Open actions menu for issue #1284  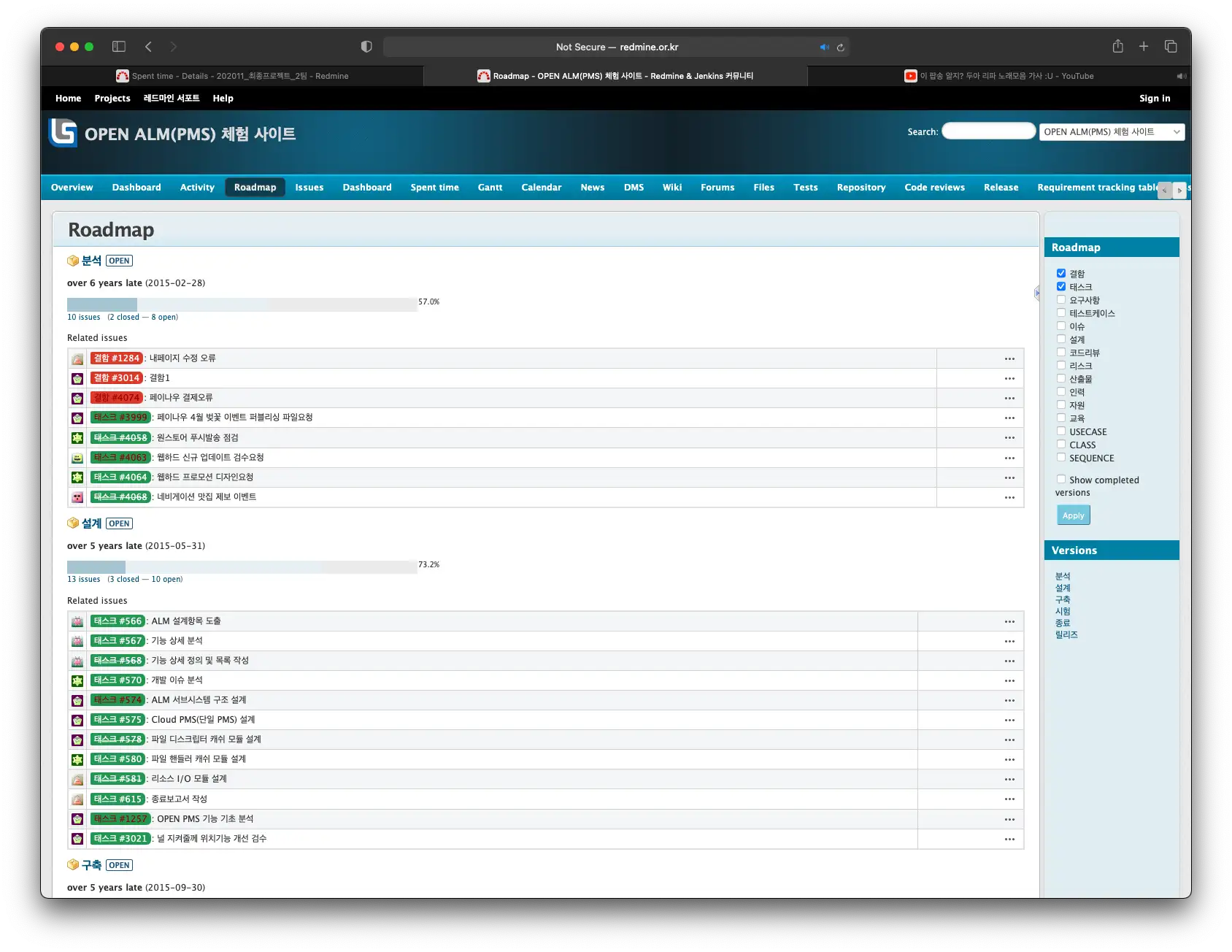pos(1009,358)
